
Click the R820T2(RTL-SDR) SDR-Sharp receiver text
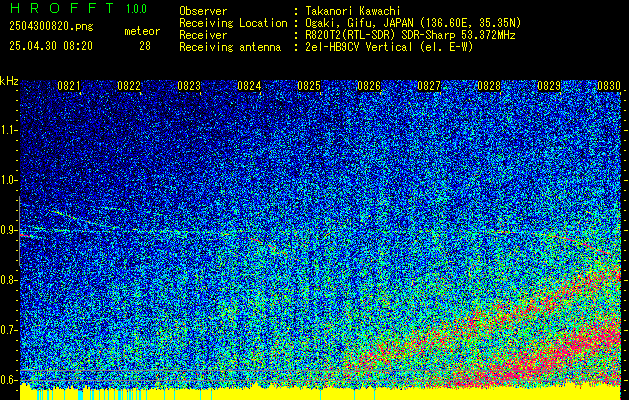410,35
